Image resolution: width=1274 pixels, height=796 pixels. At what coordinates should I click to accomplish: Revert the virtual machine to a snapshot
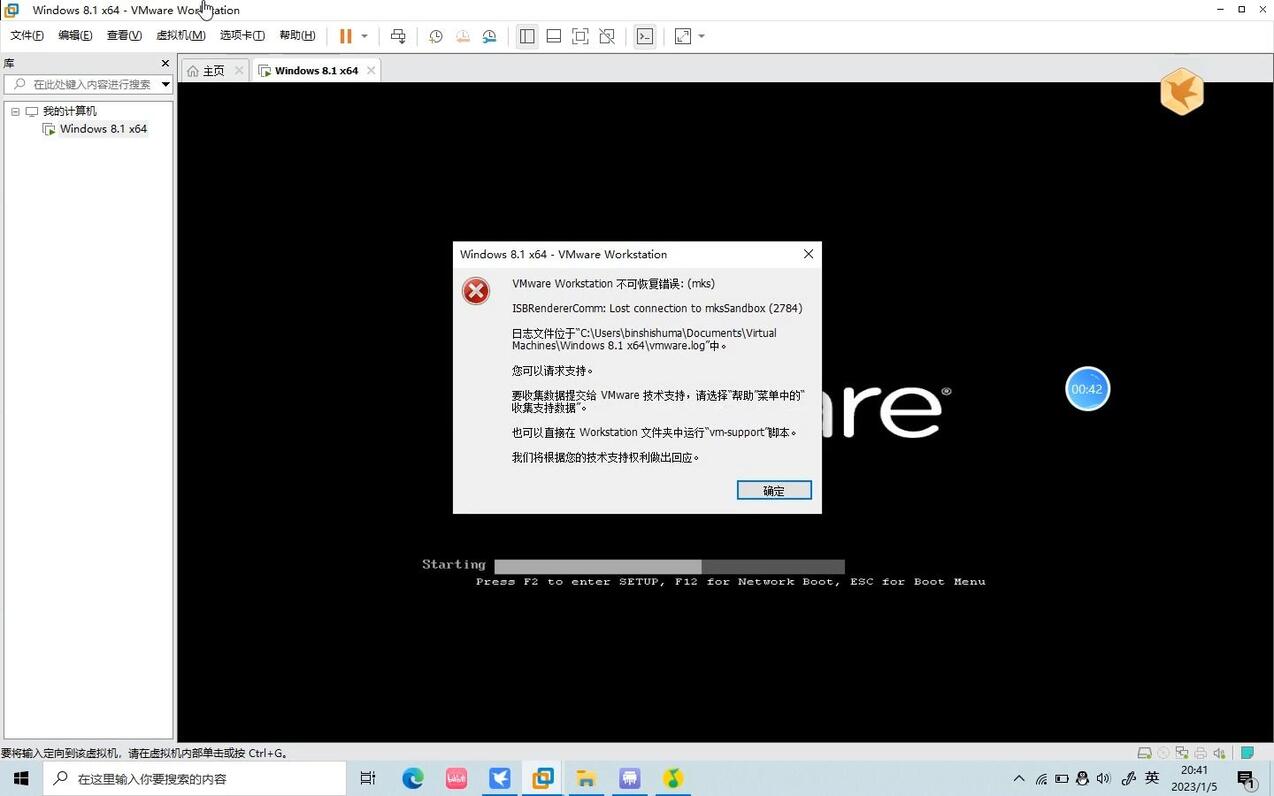(x=463, y=36)
